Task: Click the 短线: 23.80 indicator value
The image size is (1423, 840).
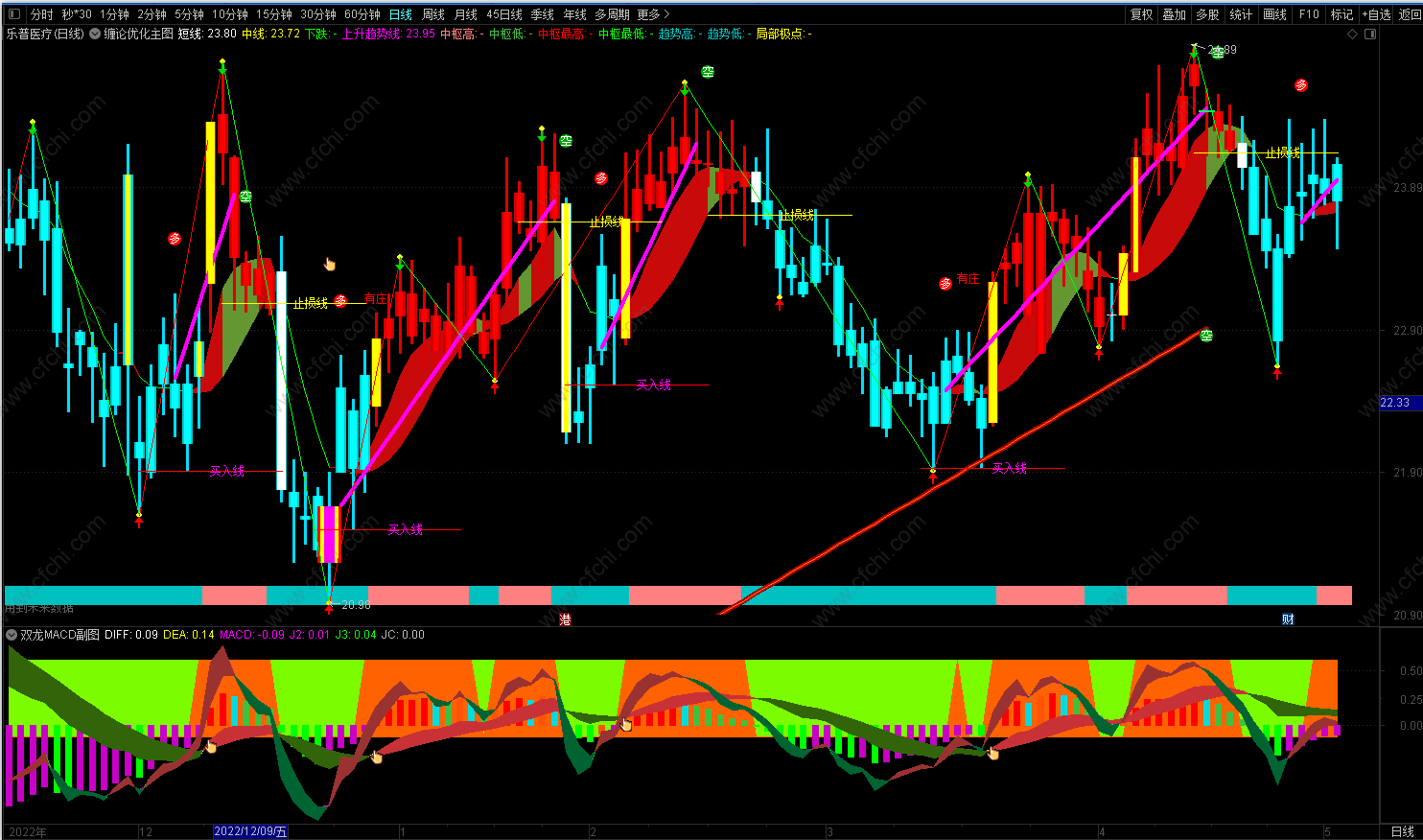Action: 207,34
